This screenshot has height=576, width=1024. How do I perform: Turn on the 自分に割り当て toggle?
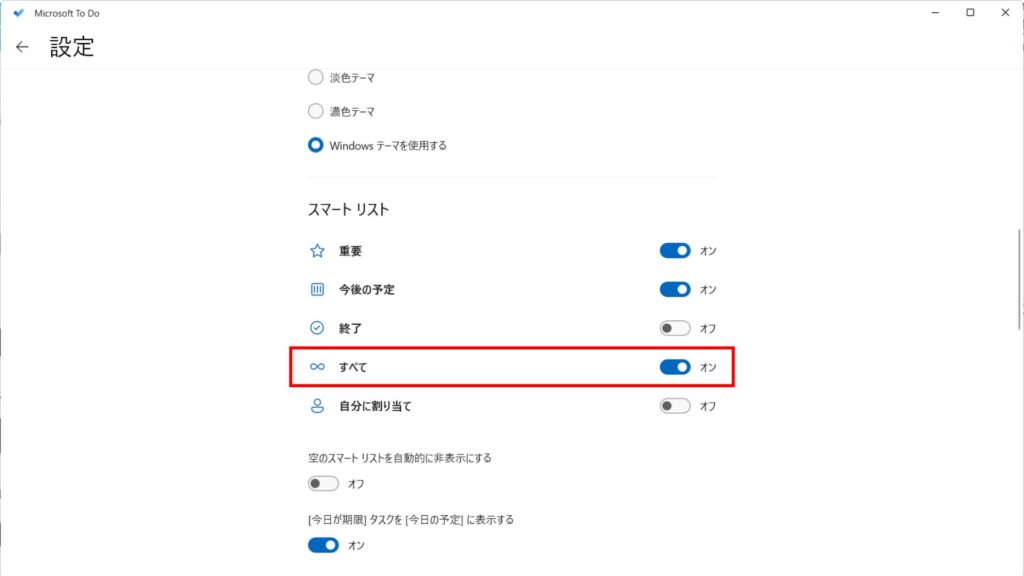point(675,406)
